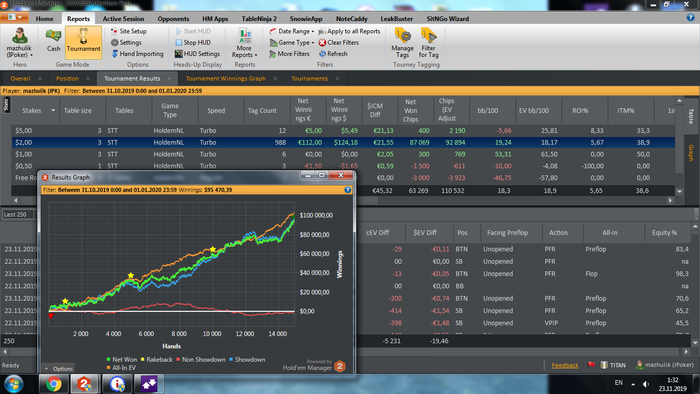Click the ribbon help icon
The width and height of the screenshot is (700, 394).
pos(691,18)
